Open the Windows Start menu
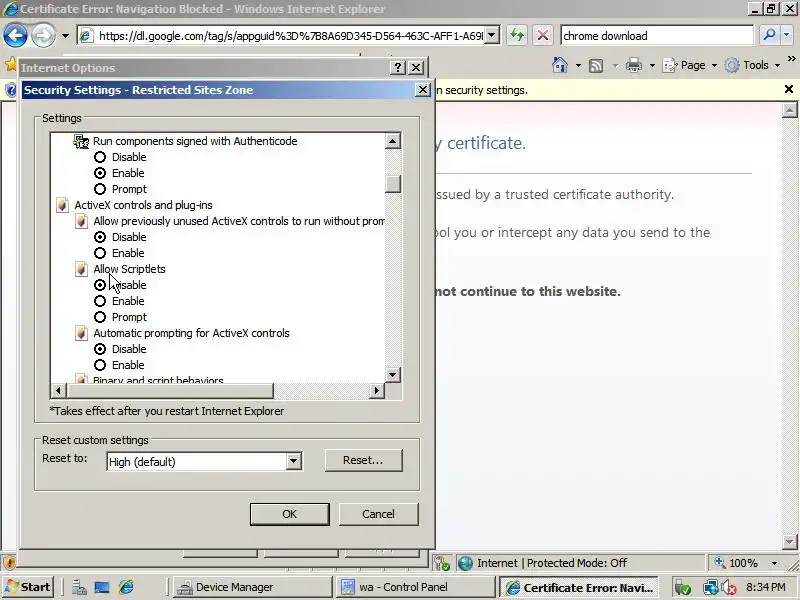The width and height of the screenshot is (800, 600). (x=29, y=587)
